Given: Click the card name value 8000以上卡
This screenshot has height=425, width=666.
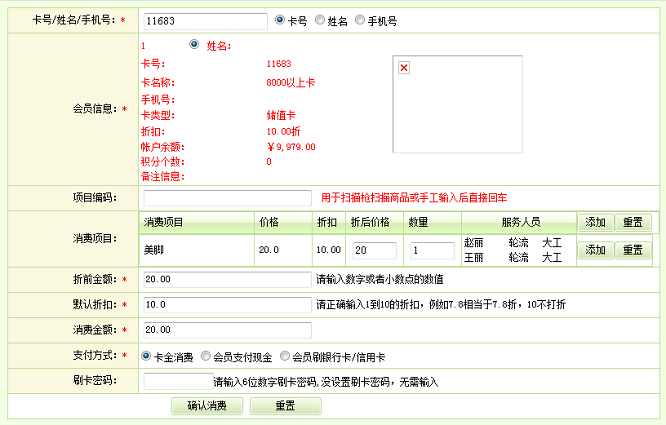Looking at the screenshot, I should 291,83.
